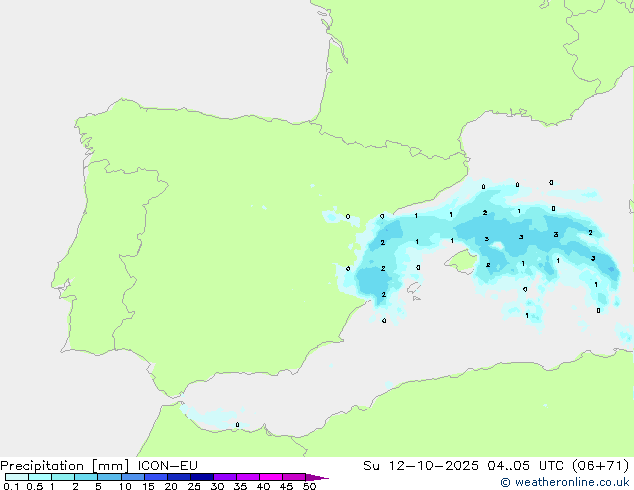Click the 0.5 to 1 mm legend swatch
This screenshot has height=490, width=634.
coord(40,477)
